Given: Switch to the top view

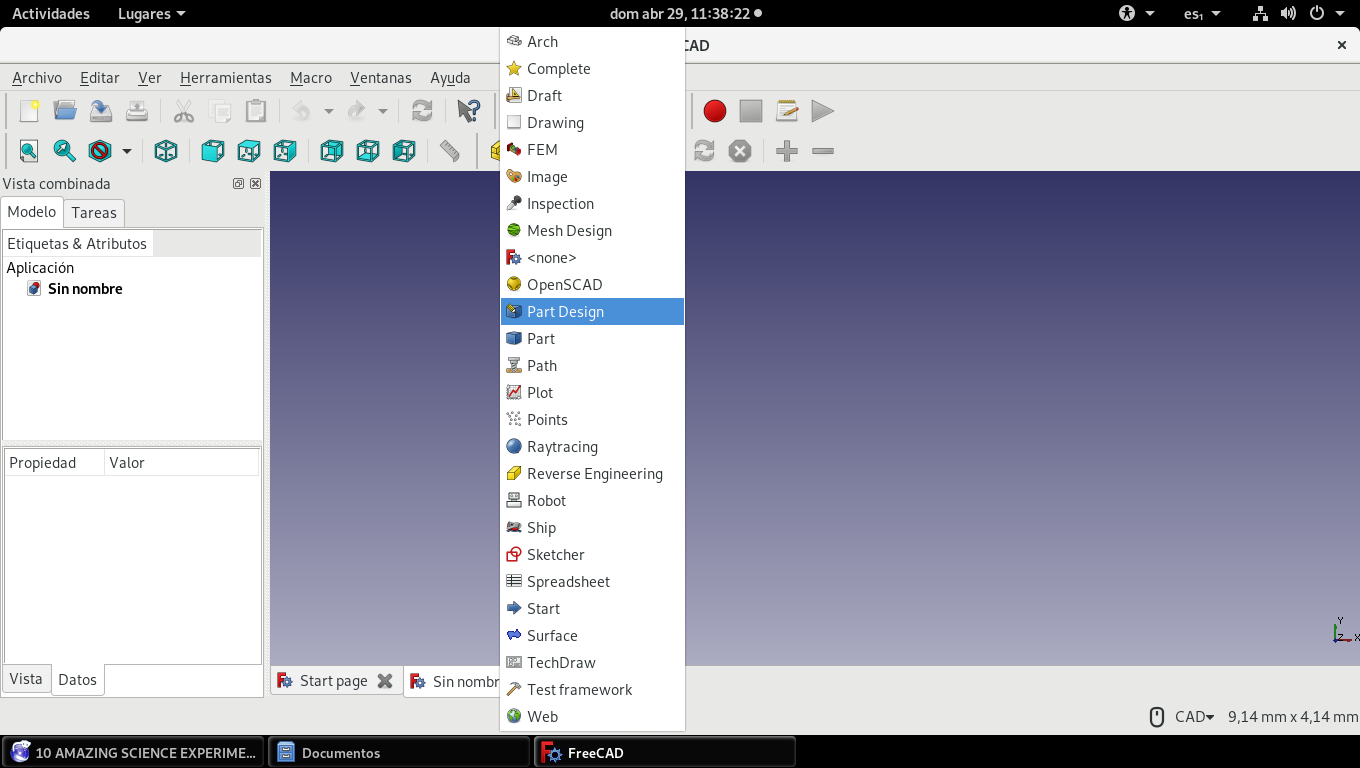Looking at the screenshot, I should pyautogui.click(x=249, y=151).
